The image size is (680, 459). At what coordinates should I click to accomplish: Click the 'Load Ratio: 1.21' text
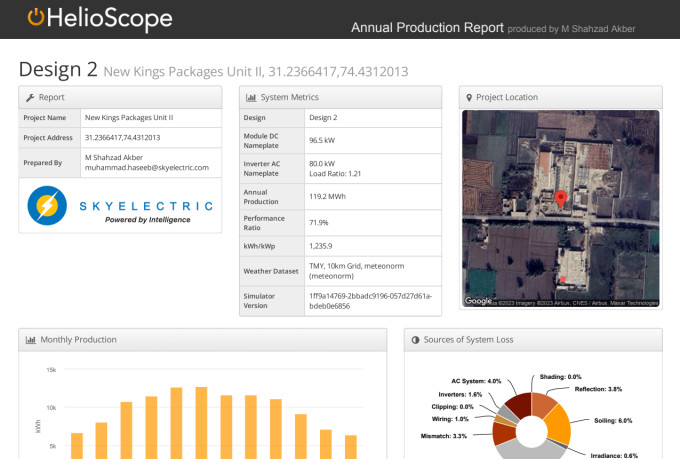tap(335, 174)
